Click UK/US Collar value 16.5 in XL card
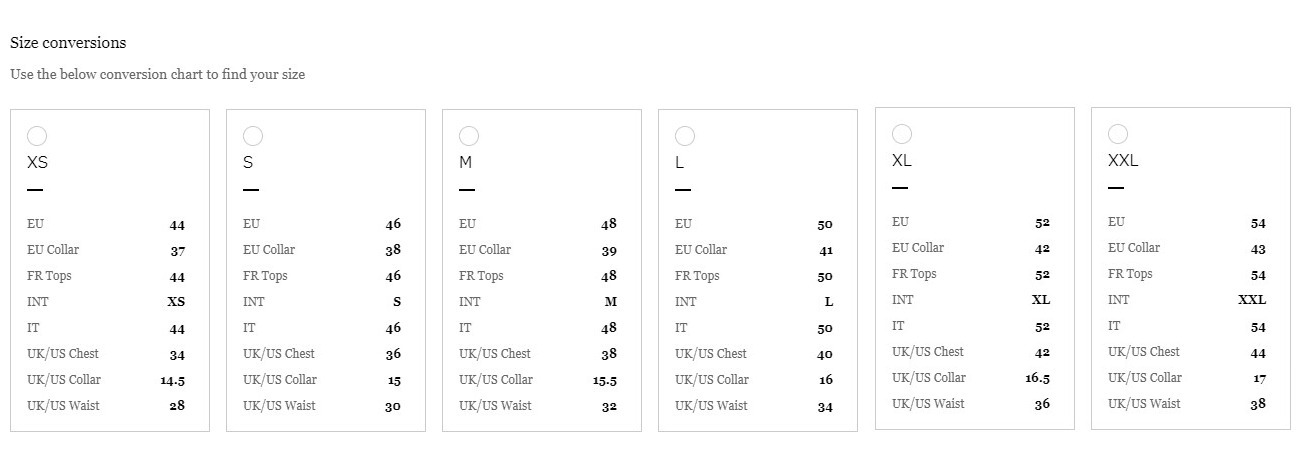This screenshot has height=453, width=1300. pyautogui.click(x=1037, y=378)
